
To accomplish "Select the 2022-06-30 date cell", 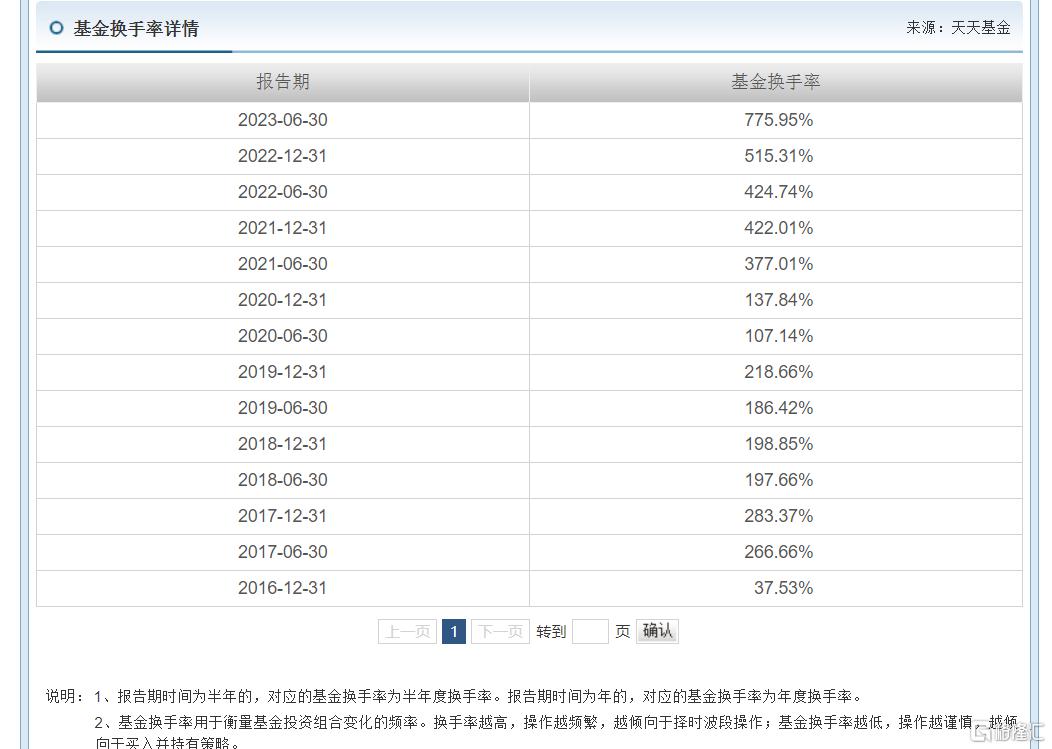I will pyautogui.click(x=282, y=192).
